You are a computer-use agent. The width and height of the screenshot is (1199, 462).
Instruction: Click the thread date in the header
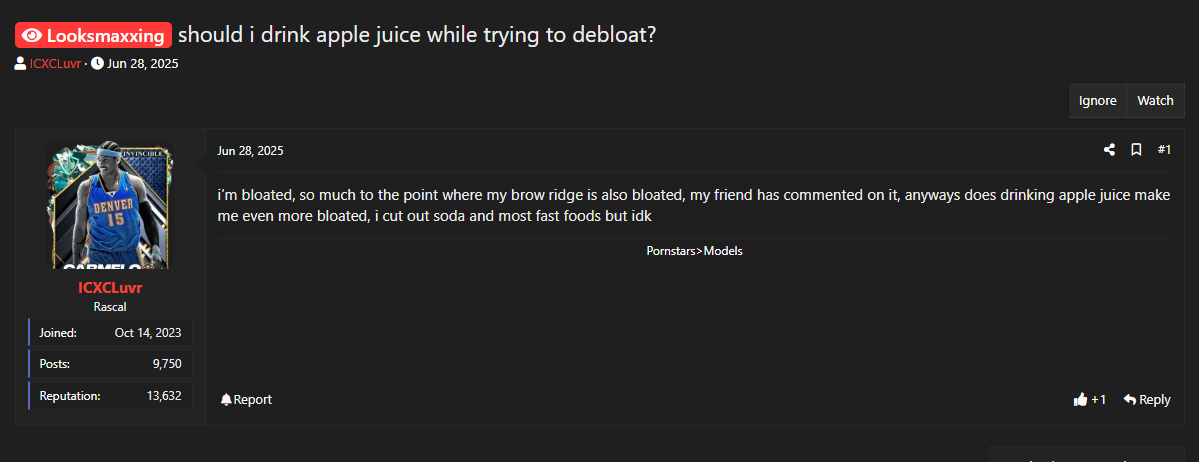(x=143, y=63)
